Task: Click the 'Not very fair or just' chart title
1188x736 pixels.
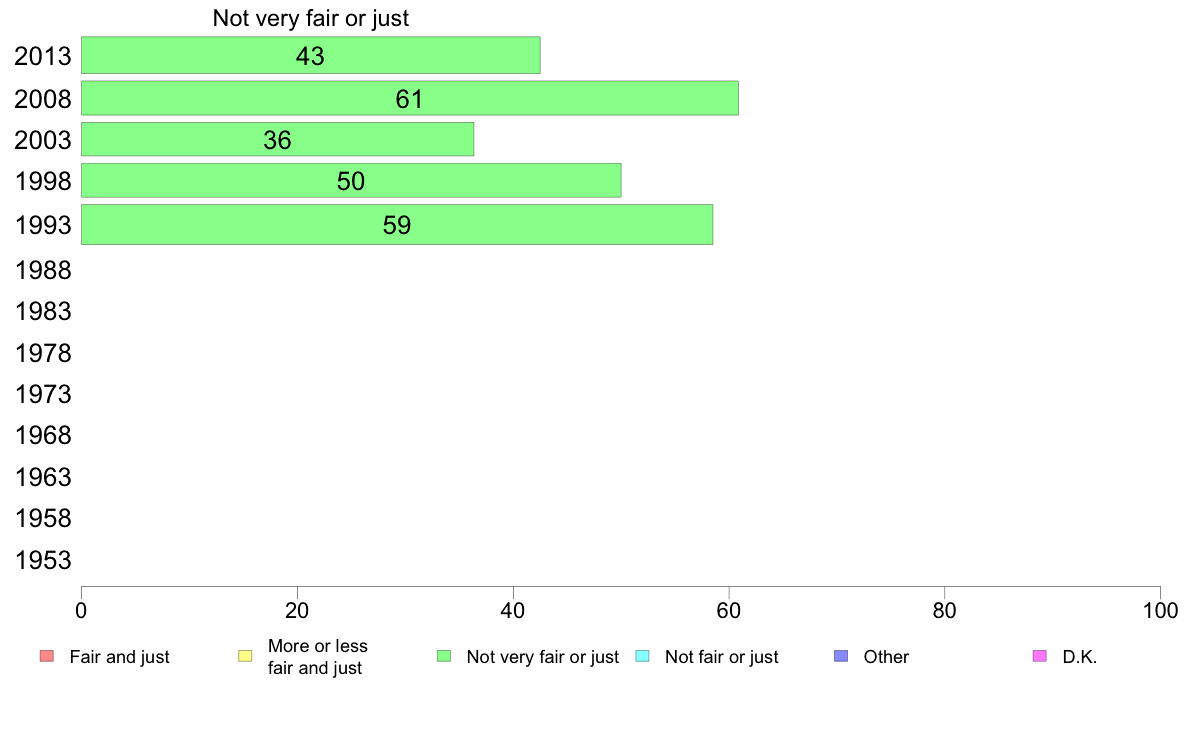Action: point(311,18)
